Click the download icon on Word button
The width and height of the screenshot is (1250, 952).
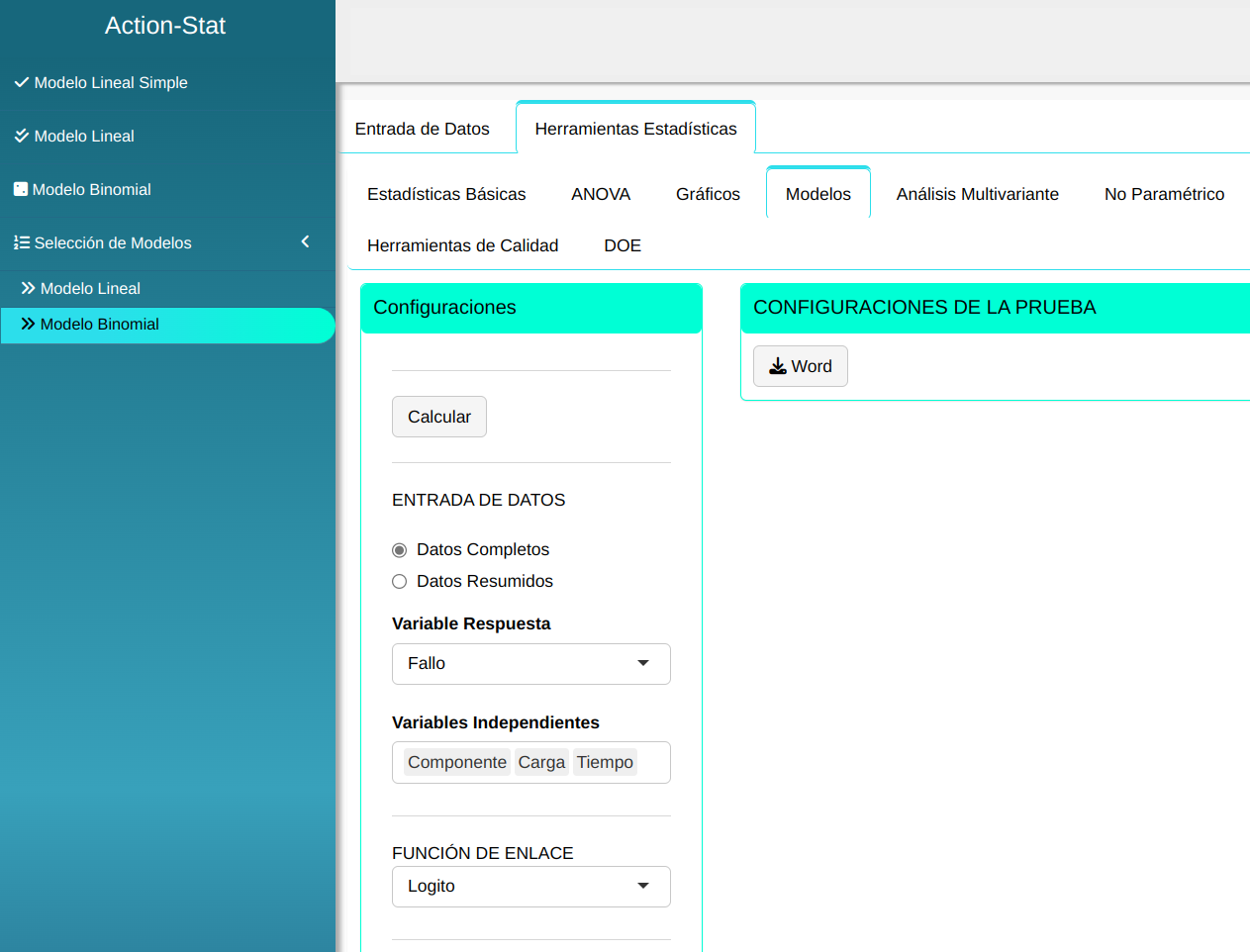pos(778,366)
